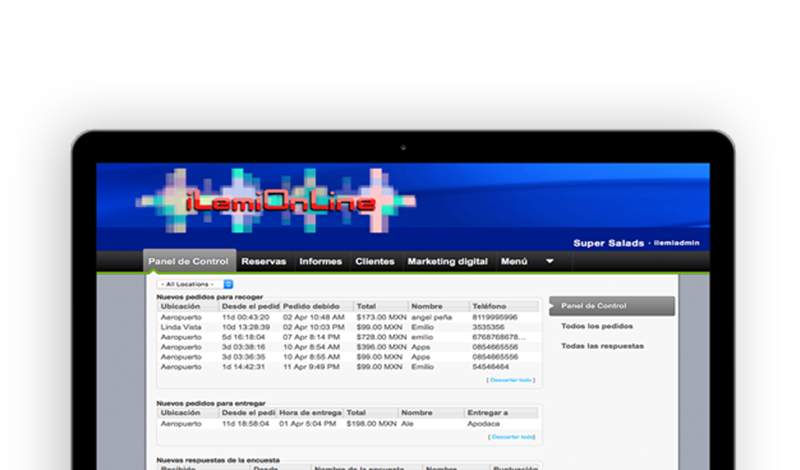Screen dimensions: 800x470
Task: Open the Informes tab
Action: tap(320, 262)
